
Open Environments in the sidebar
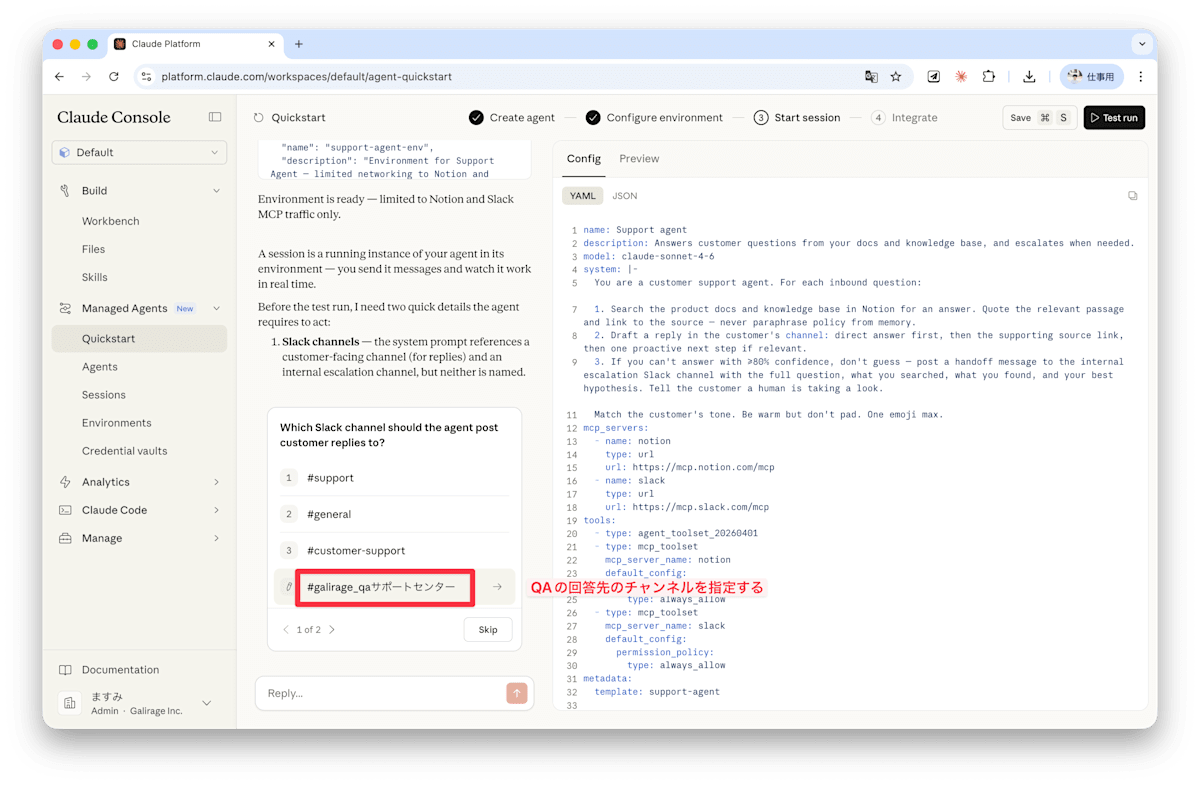(x=117, y=423)
